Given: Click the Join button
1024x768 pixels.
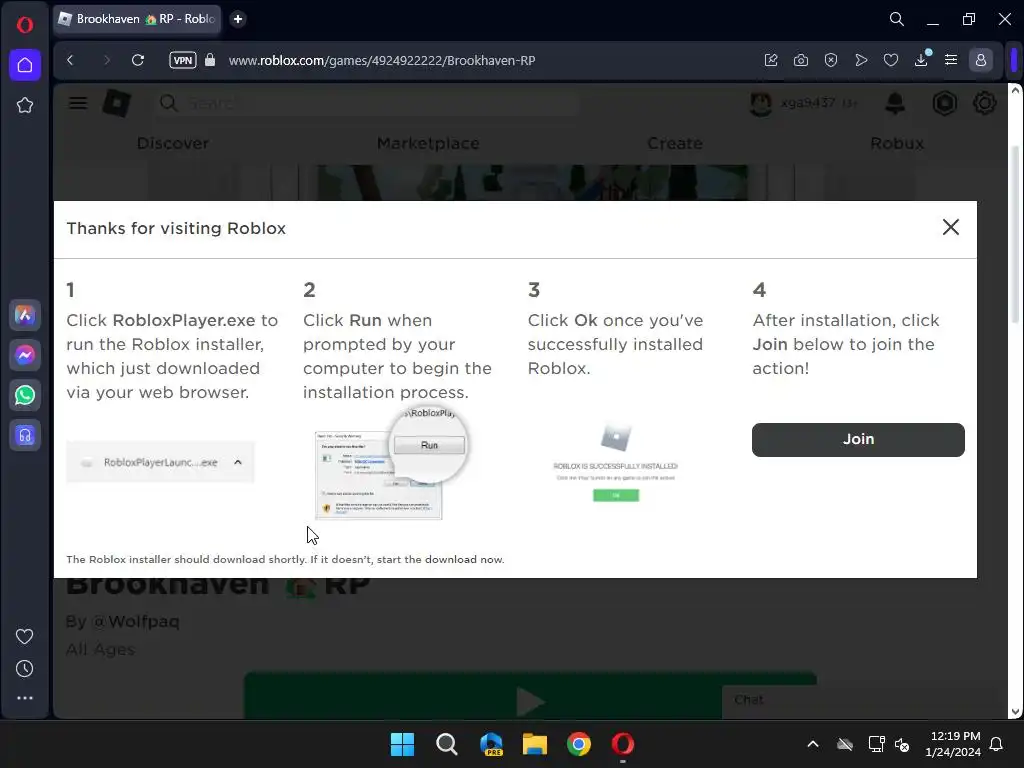Looking at the screenshot, I should (858, 440).
